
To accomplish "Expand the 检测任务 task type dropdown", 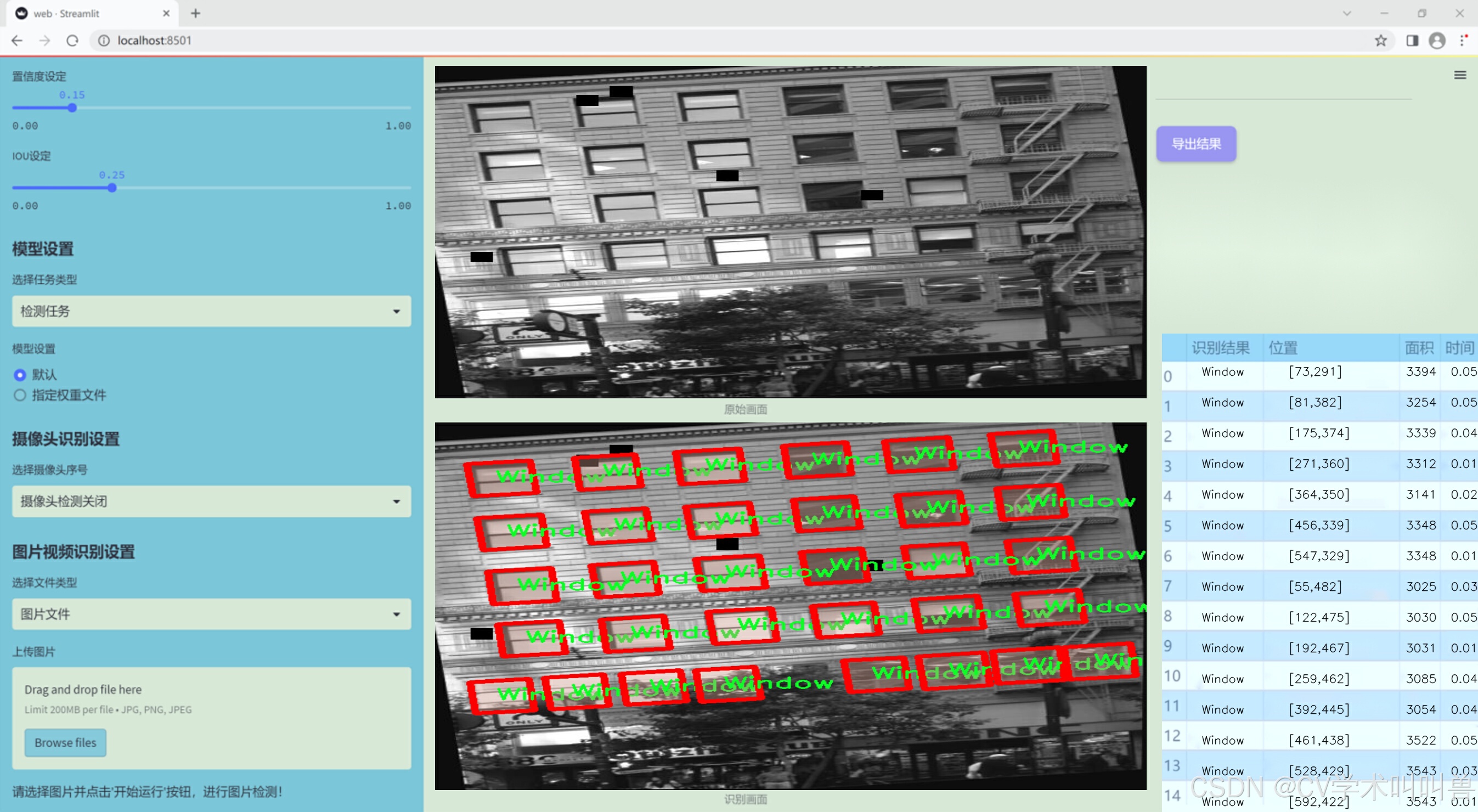I will (211, 311).
